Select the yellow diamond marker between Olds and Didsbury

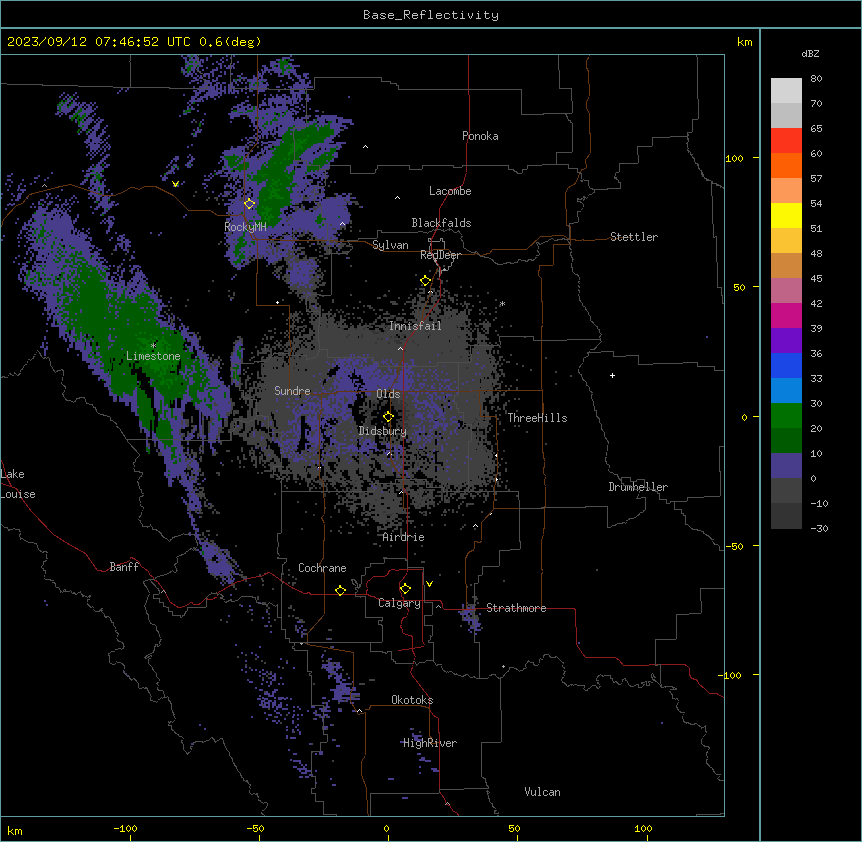point(389,417)
